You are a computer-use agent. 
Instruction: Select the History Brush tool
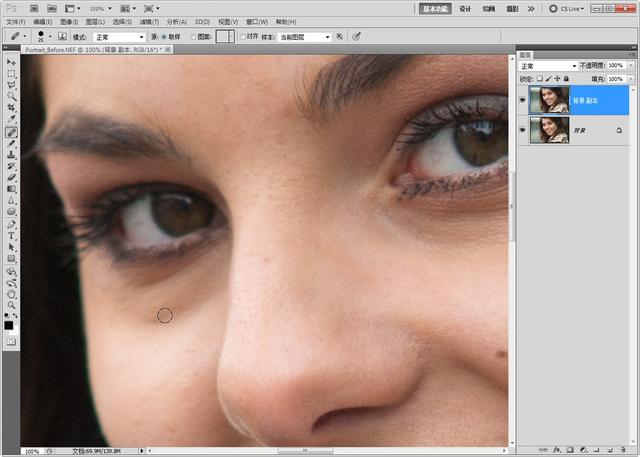pyautogui.click(x=11, y=166)
